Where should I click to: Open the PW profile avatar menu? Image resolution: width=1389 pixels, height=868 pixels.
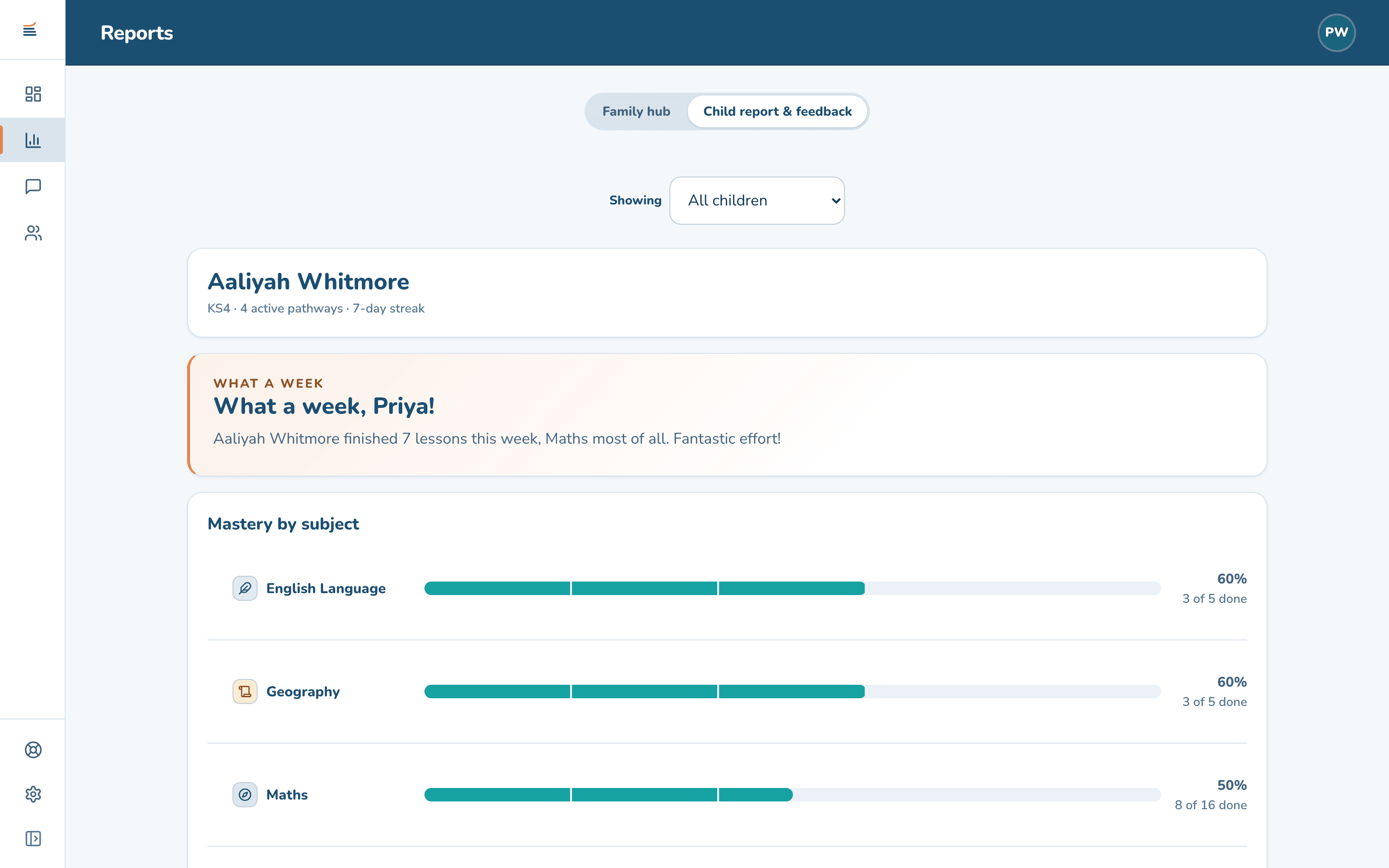[x=1336, y=33]
